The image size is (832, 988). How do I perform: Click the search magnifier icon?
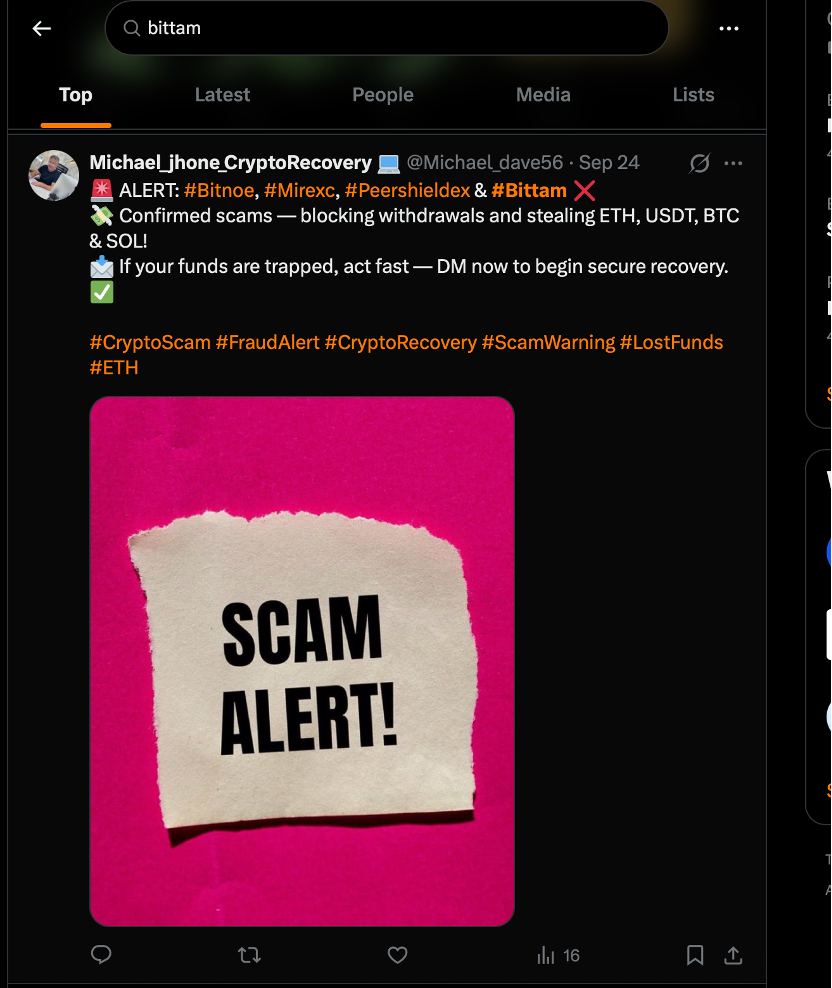pyautogui.click(x=131, y=28)
